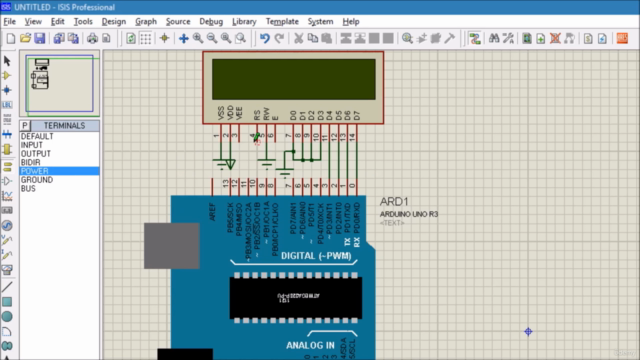The width and height of the screenshot is (640, 360).
Task: Open the design explorer
Action: click(527, 38)
